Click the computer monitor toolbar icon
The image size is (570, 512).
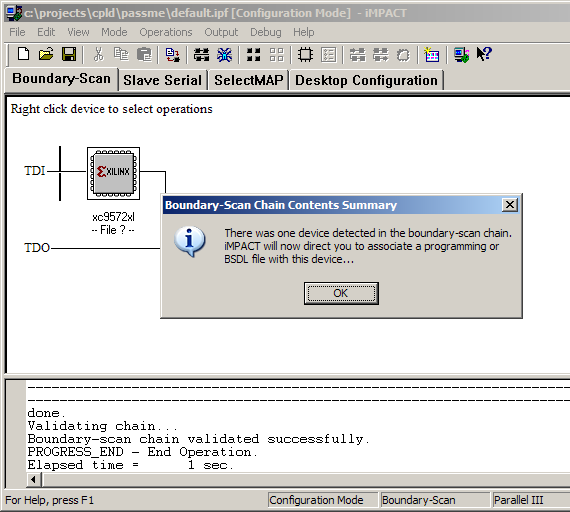[461, 55]
